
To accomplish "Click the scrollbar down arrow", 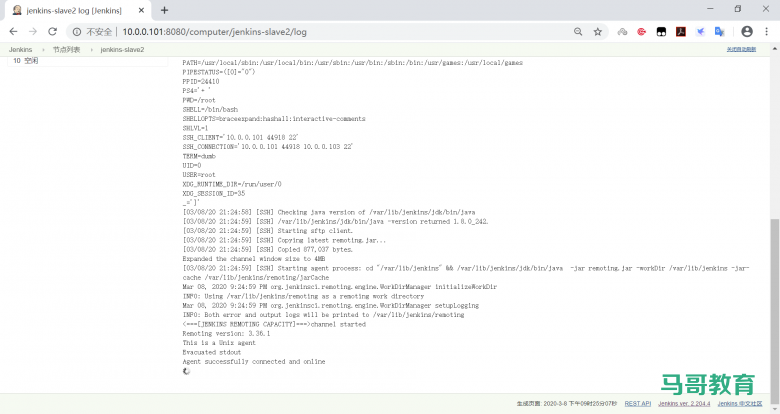I will tap(775, 409).
